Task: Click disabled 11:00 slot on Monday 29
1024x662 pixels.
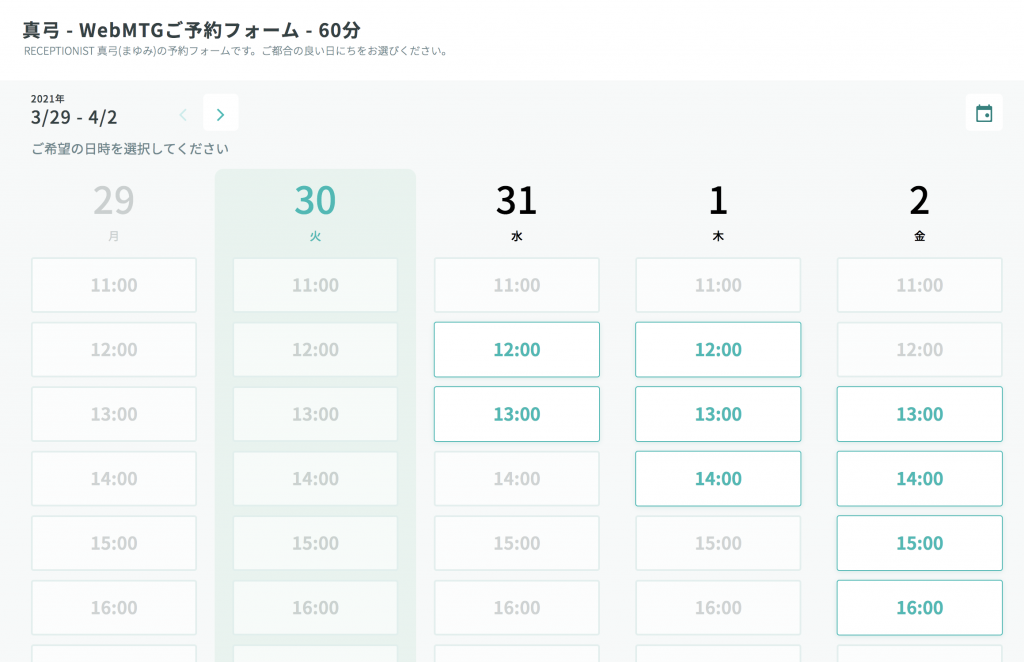Action: tap(114, 285)
